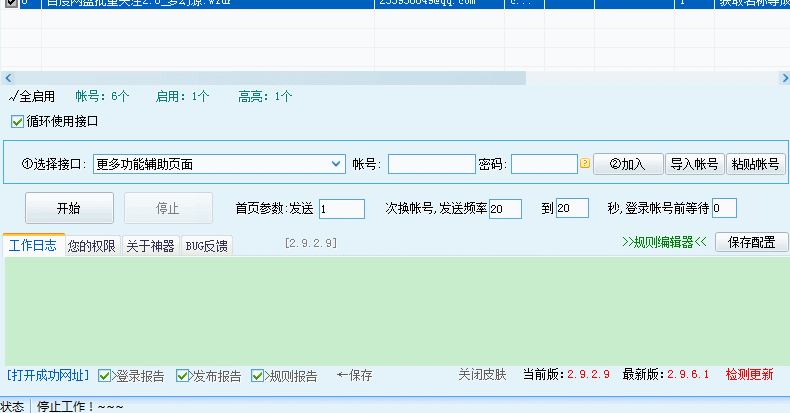This screenshot has width=790, height=413.
Task: Open the 规则编辑器 link
Action: click(x=664, y=242)
